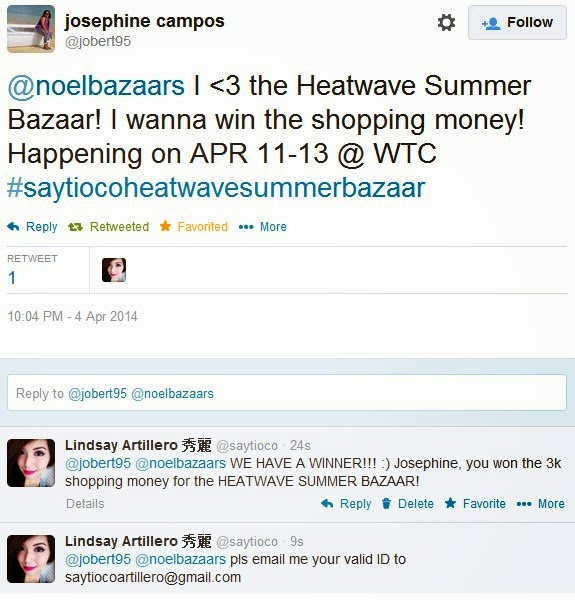
Task: Delete the WE HAVE A WINNER tweet
Action: pyautogui.click(x=408, y=504)
